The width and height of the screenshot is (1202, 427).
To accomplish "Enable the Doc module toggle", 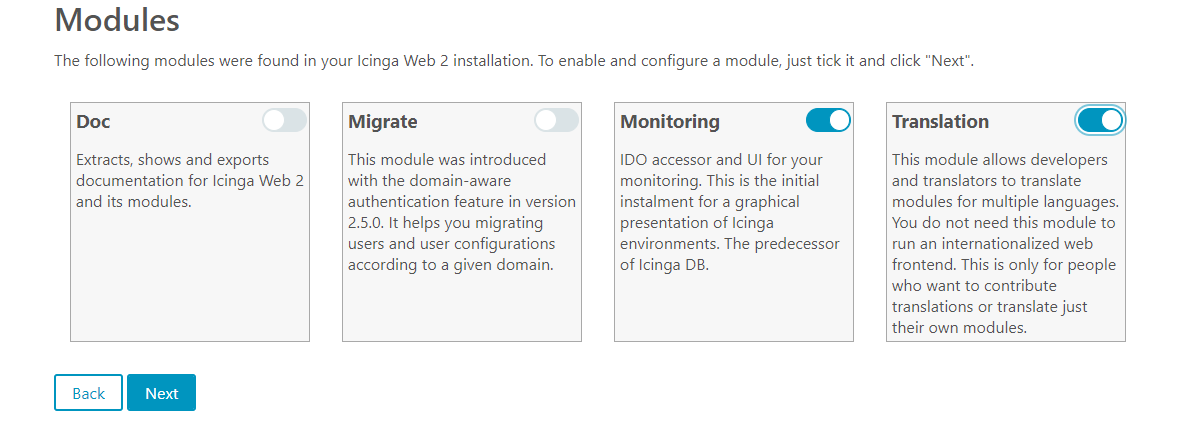I will [x=285, y=121].
